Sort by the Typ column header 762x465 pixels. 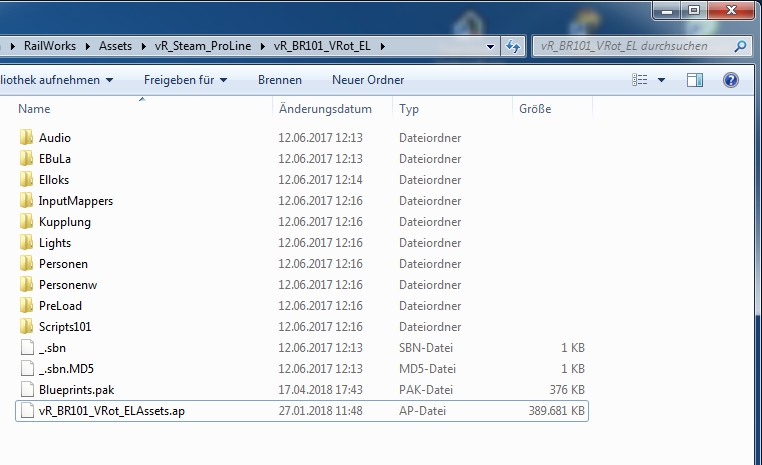(409, 109)
